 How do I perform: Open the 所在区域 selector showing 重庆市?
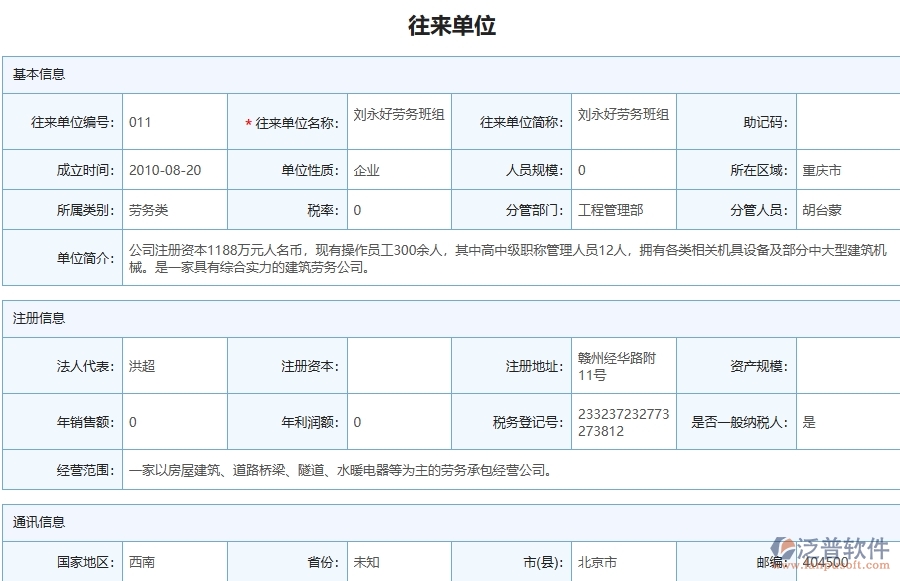820,169
